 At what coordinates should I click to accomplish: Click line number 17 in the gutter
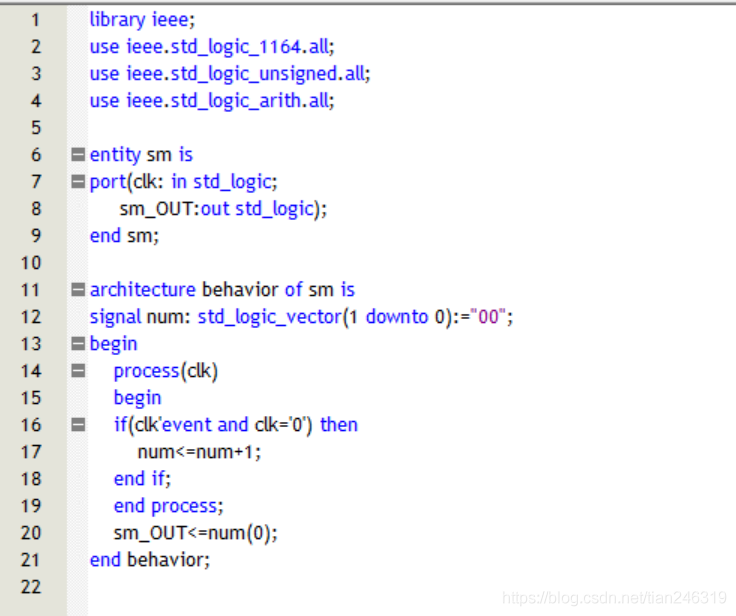(x=31, y=452)
